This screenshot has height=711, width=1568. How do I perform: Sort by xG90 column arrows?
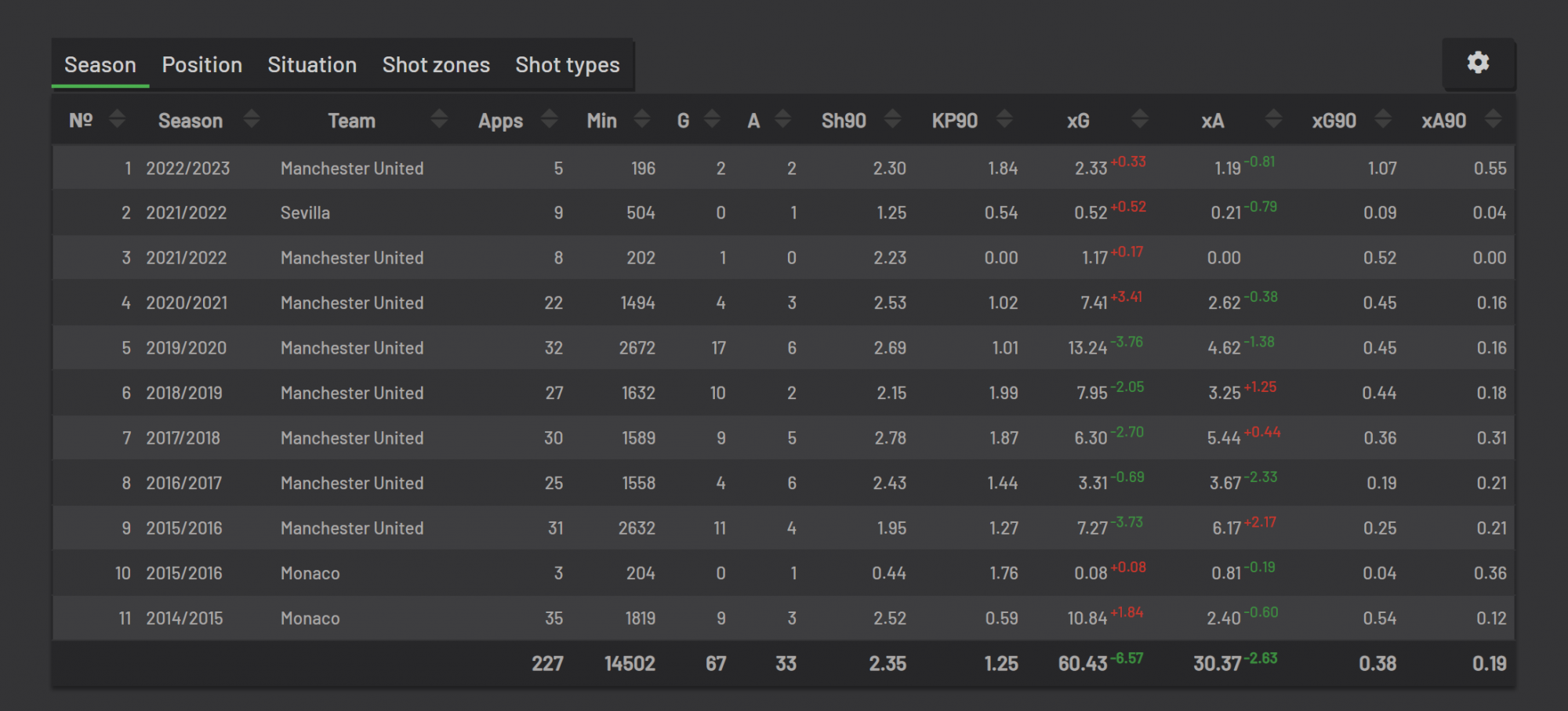coord(1383,119)
